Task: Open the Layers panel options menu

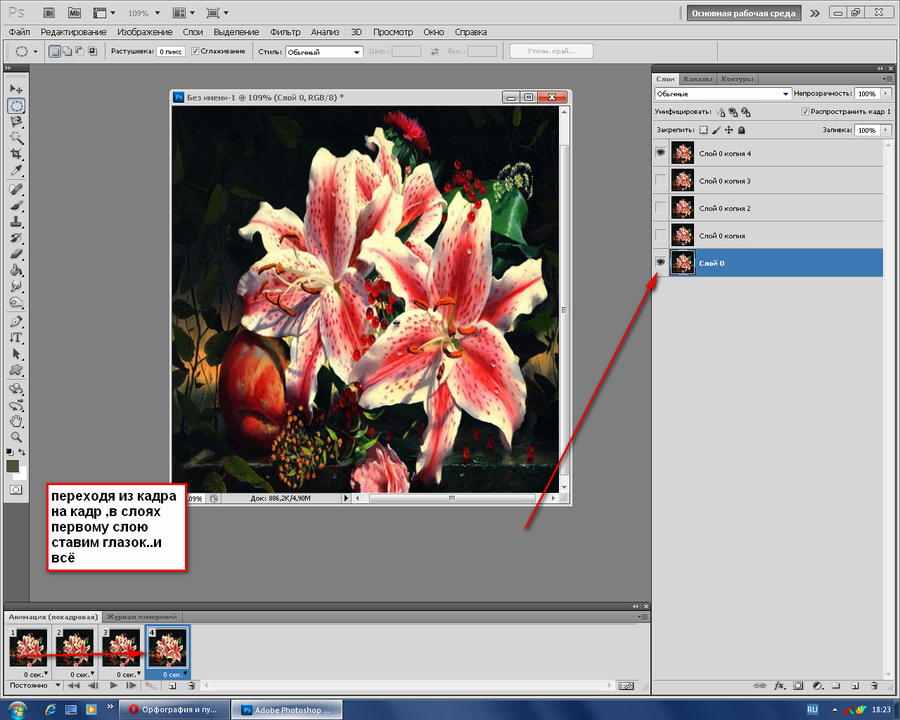Action: tap(887, 79)
